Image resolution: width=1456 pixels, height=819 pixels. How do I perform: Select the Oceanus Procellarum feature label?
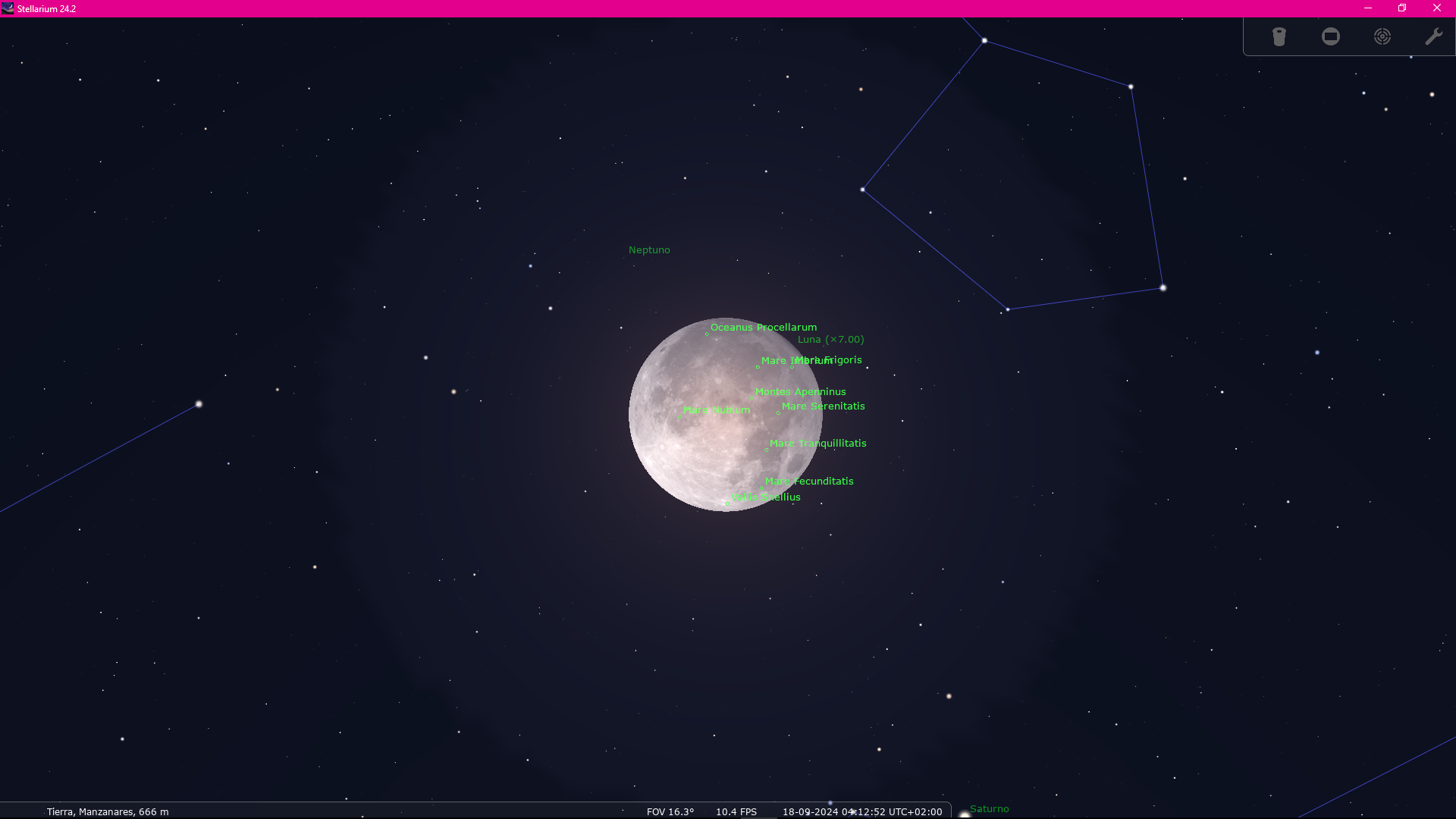tap(763, 328)
